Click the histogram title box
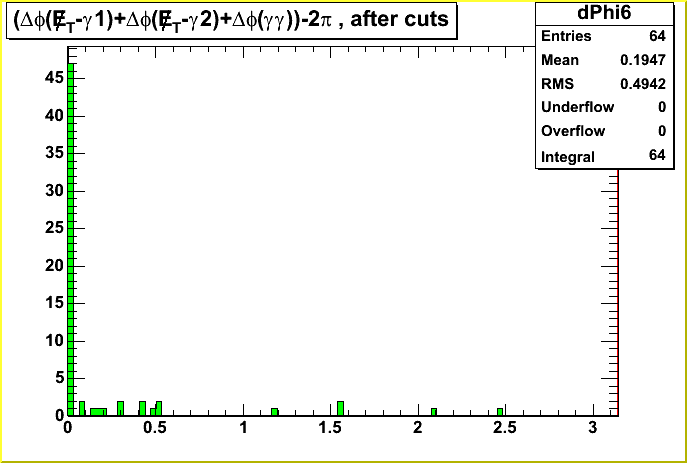The width and height of the screenshot is (687, 463). [232, 20]
